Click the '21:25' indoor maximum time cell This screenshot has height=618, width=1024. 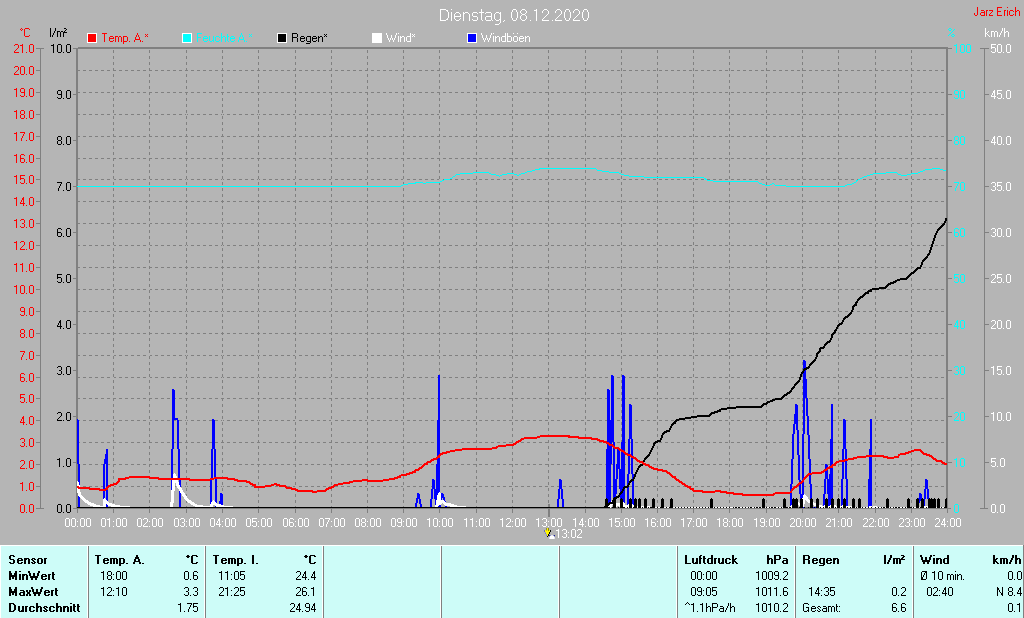pyautogui.click(x=232, y=592)
